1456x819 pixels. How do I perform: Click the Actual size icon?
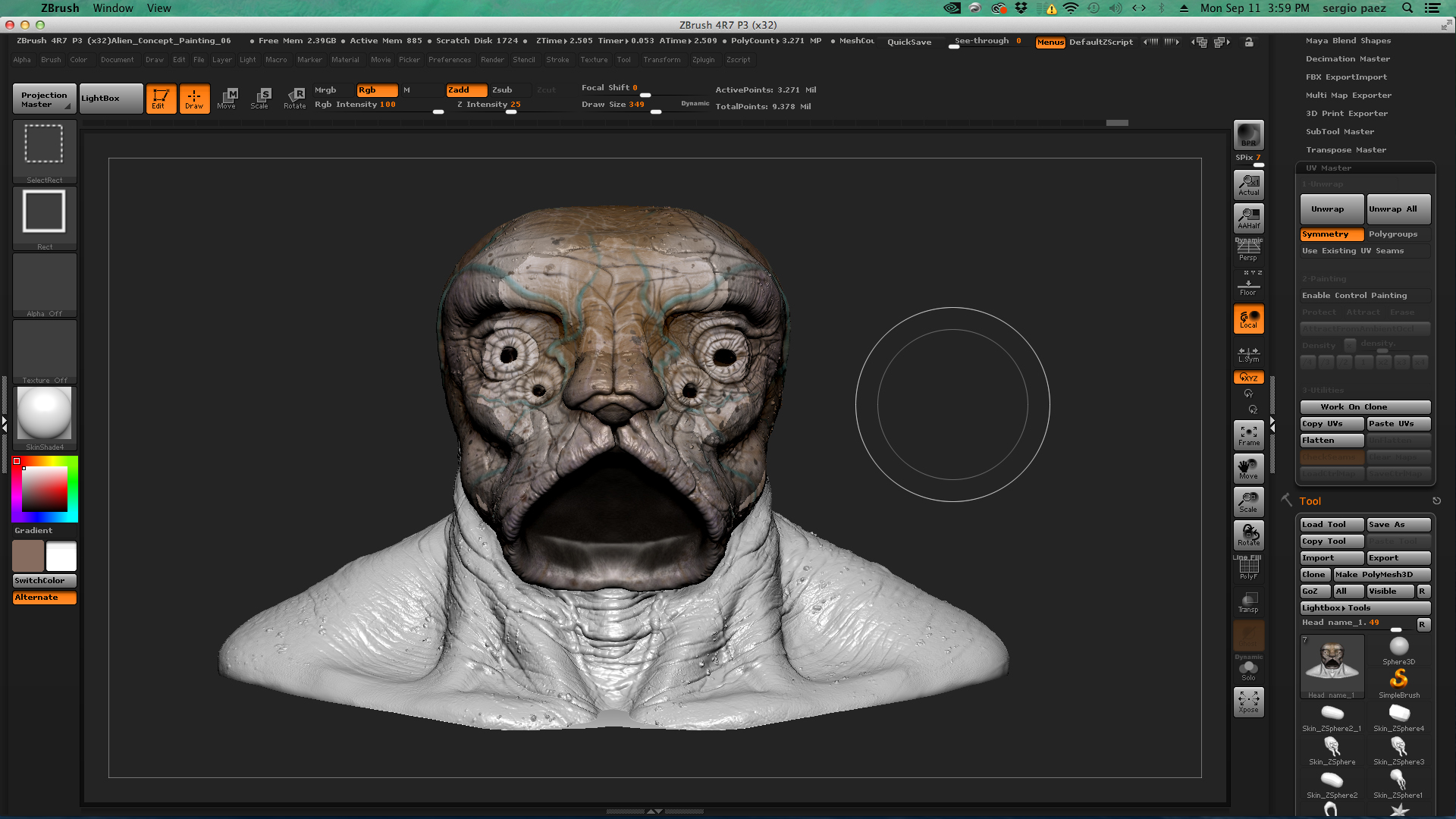coord(1248,185)
